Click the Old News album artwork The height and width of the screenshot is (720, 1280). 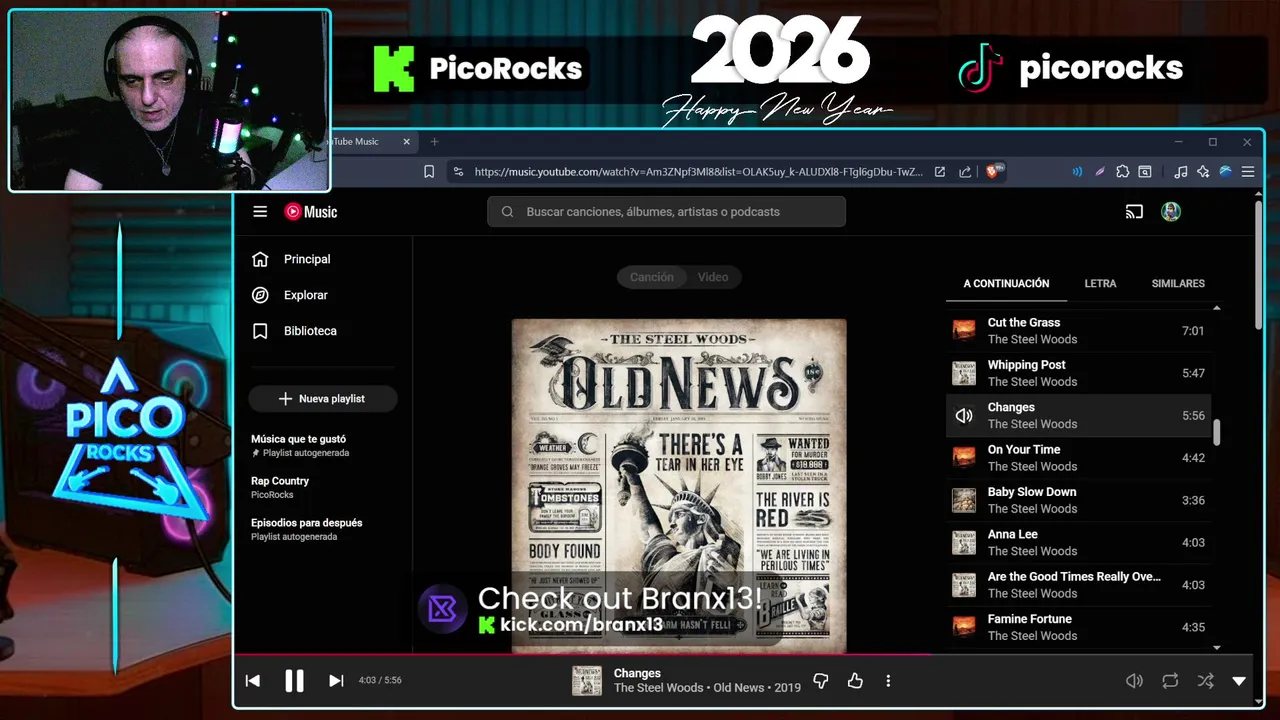coord(679,486)
